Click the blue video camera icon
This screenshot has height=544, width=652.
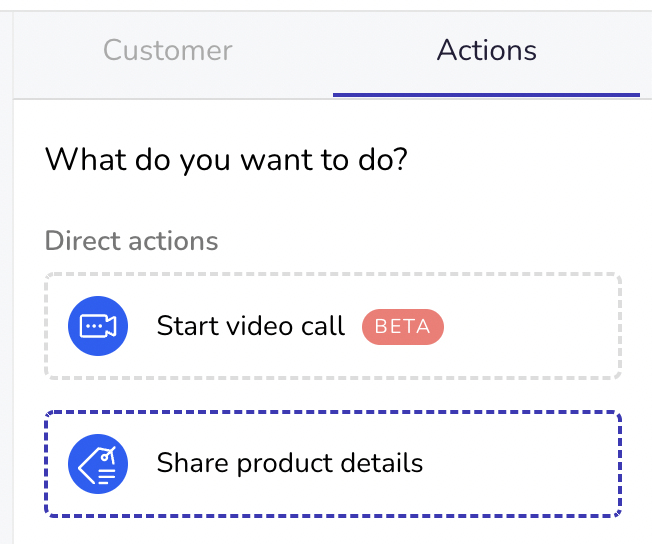click(x=98, y=326)
